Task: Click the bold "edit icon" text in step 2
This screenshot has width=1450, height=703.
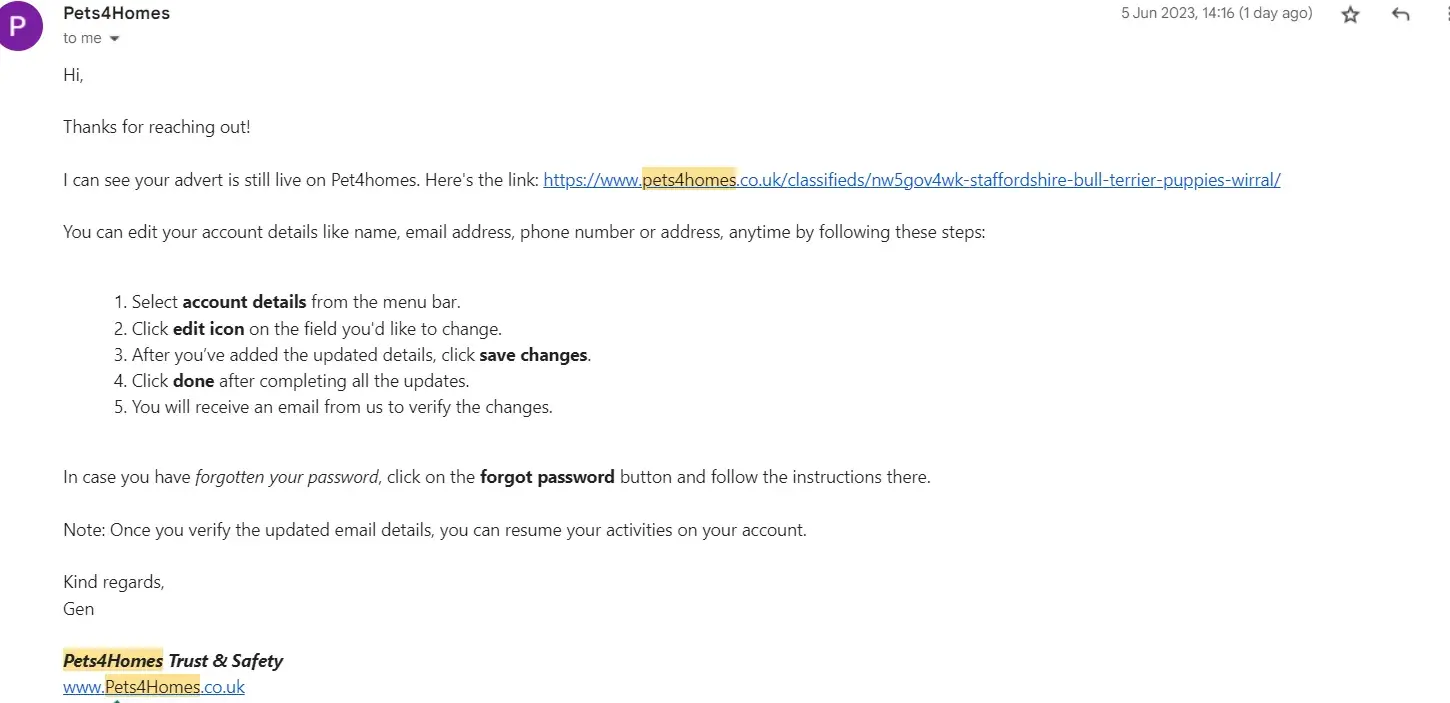Action: tap(208, 328)
